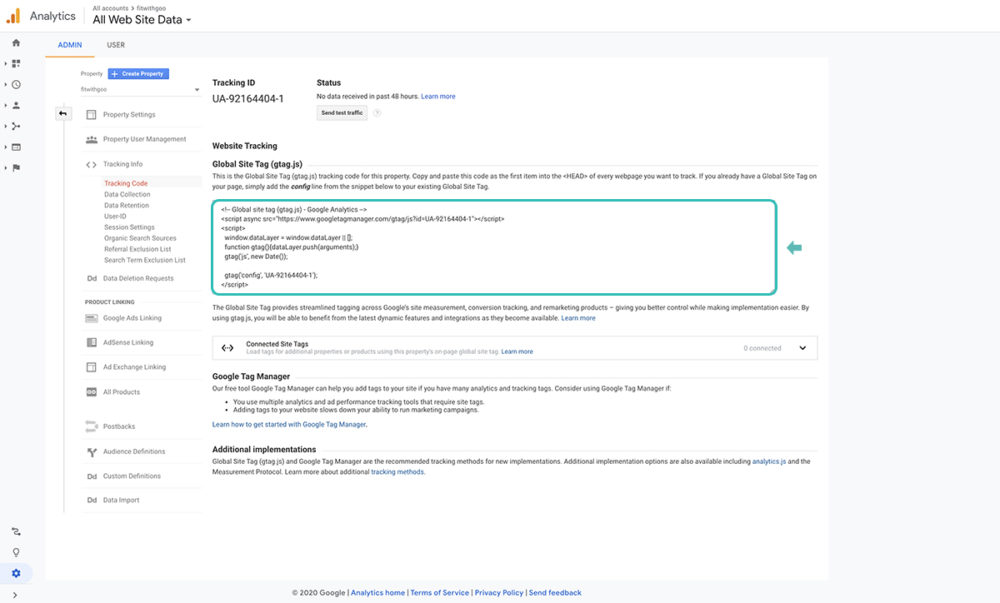
Task: Open the Audience person icon
Action: (16, 105)
